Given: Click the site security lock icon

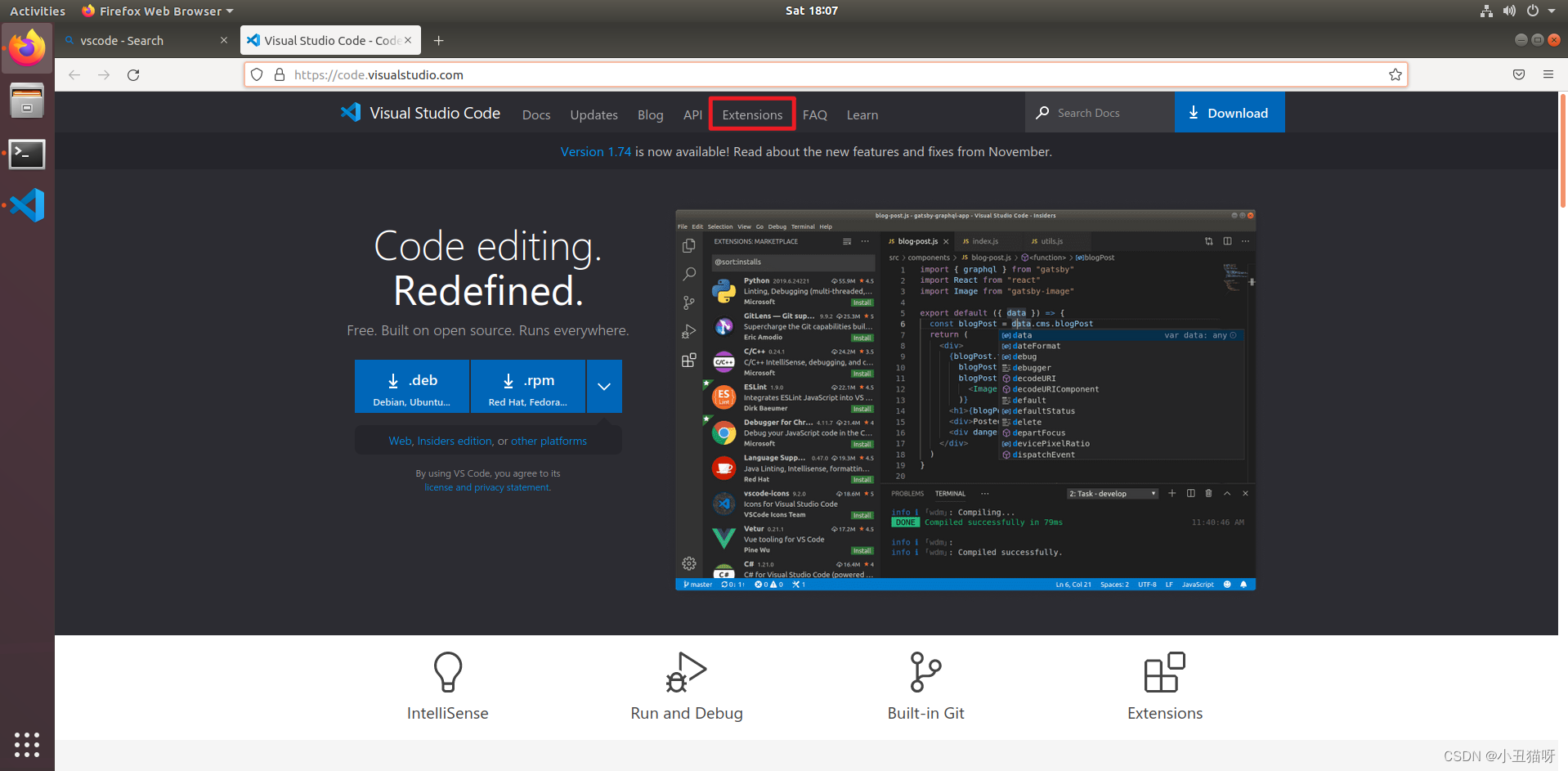Looking at the screenshot, I should pos(280,74).
